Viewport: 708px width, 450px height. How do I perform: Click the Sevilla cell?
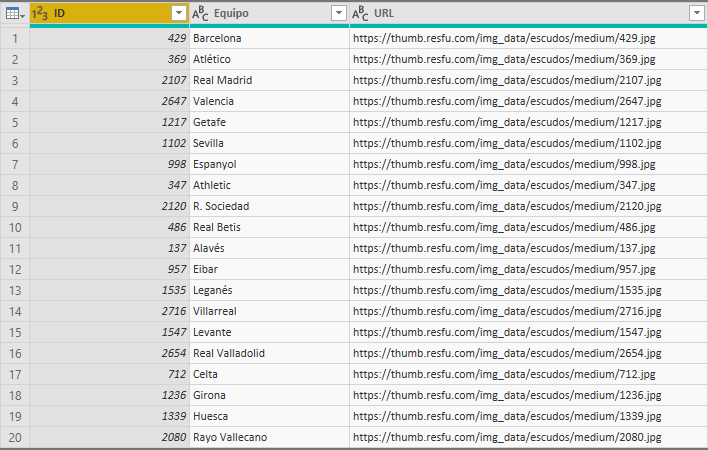click(269, 143)
